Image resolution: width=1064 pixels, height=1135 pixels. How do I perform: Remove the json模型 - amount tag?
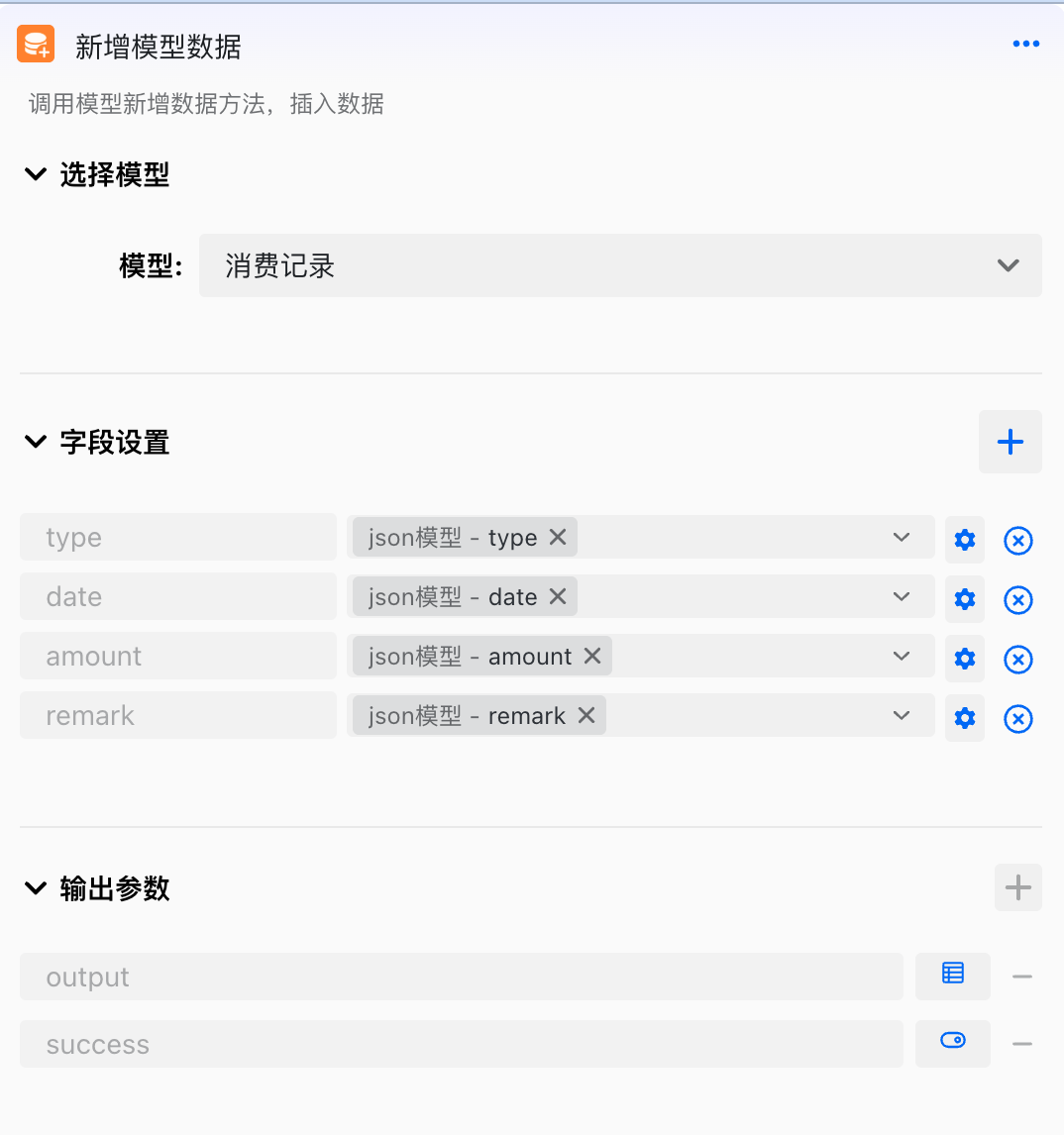tap(592, 656)
